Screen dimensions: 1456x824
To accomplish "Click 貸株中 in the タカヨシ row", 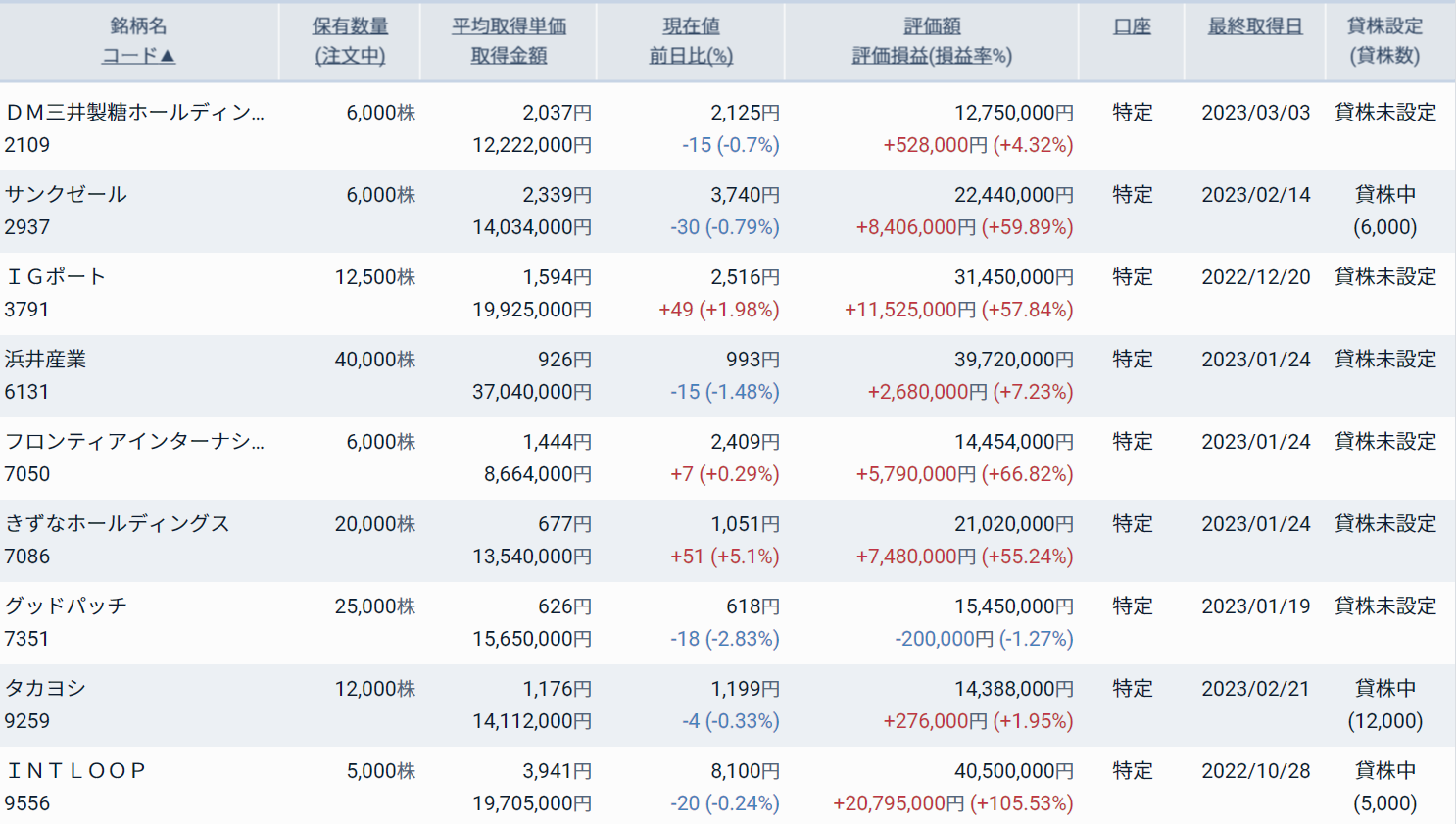I will pyautogui.click(x=1385, y=689).
